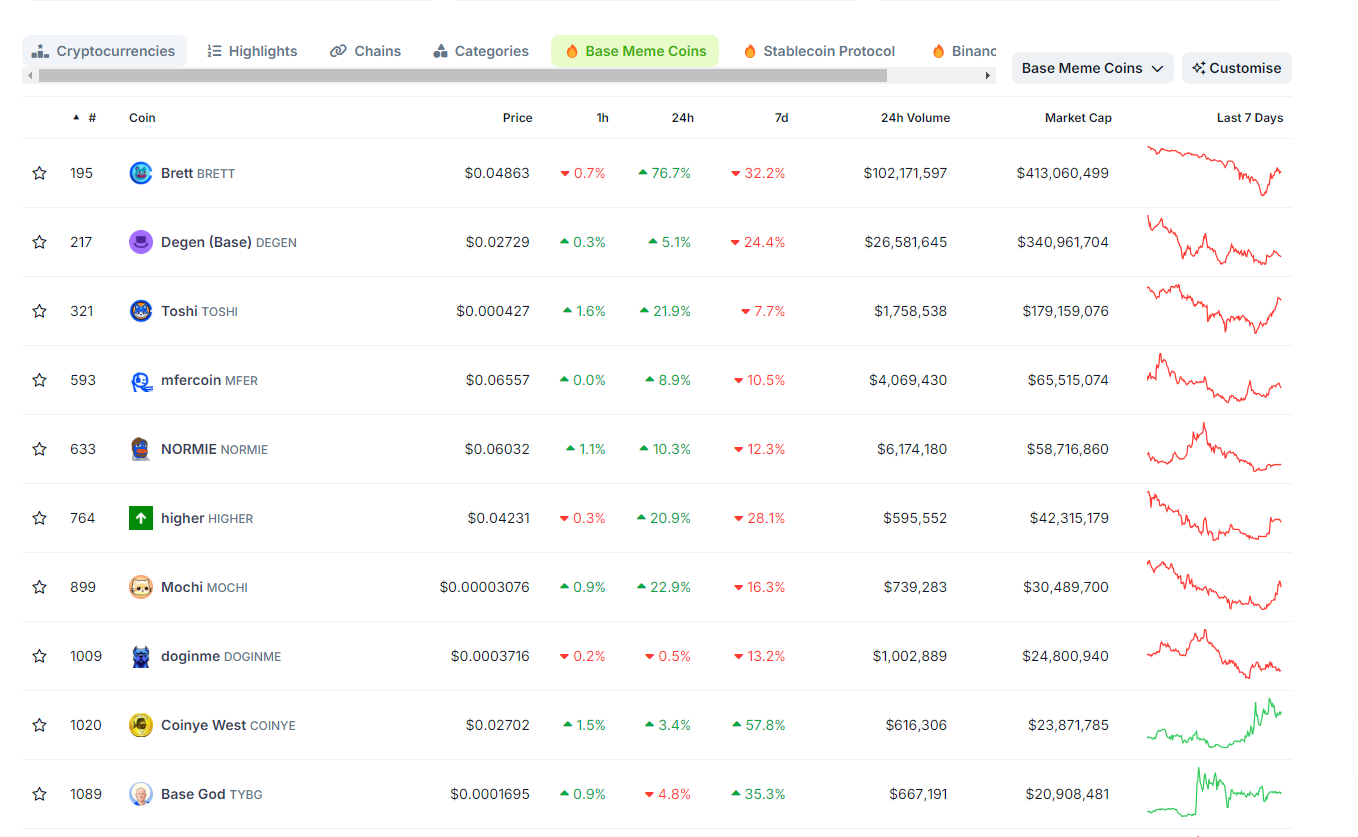Screen dimensions: 1358x837
Task: Star the Degen (Base) row
Action: click(x=39, y=242)
